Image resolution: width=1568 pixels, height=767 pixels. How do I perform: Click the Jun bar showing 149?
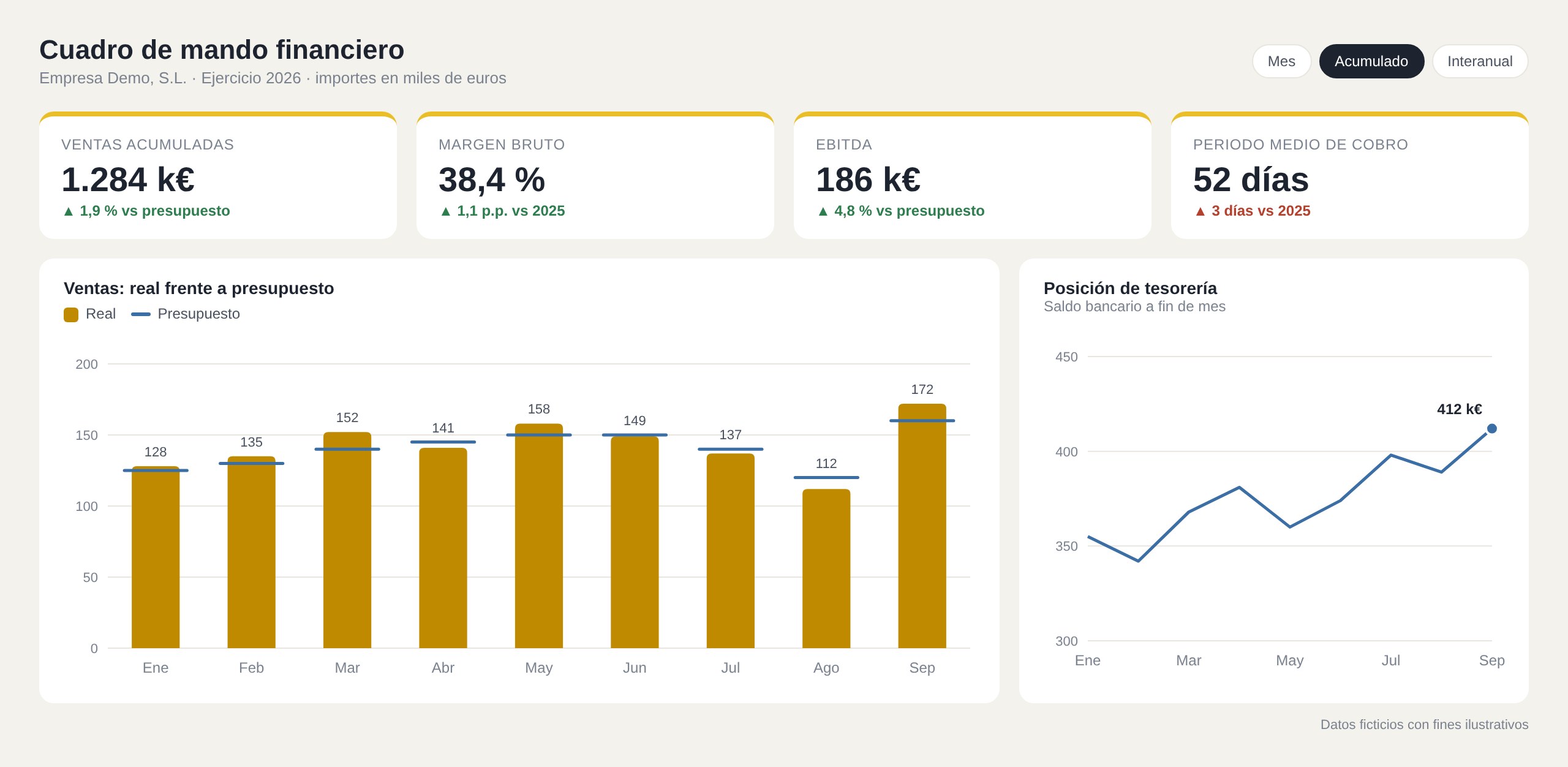[635, 542]
